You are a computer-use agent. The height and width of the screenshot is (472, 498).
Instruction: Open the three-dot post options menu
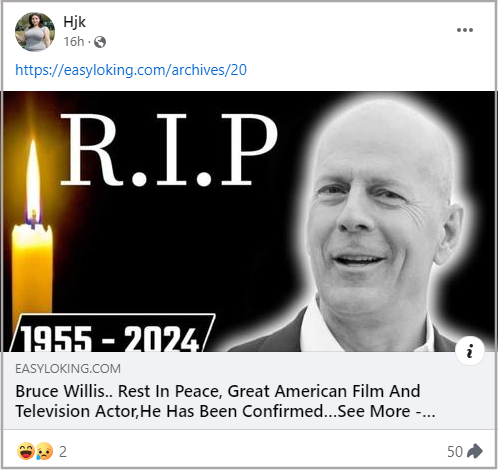click(x=465, y=30)
